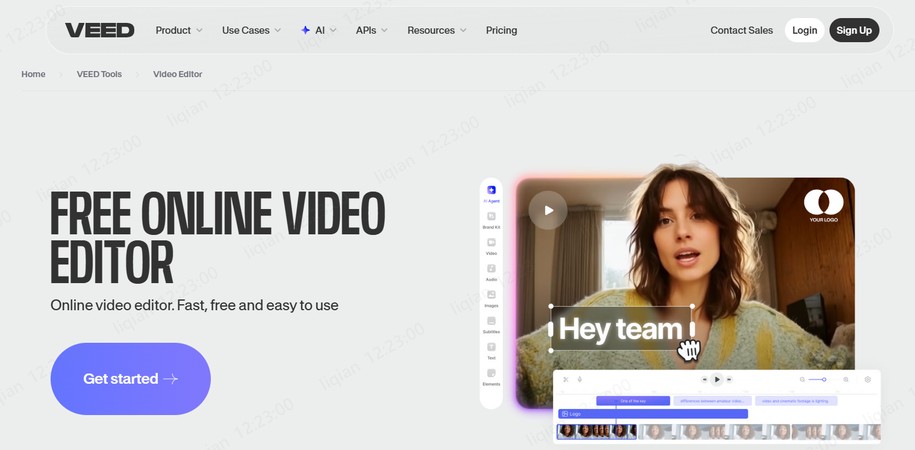Expand the Use Cases dropdown menu
Viewport: 915px width, 450px height.
[x=252, y=30]
